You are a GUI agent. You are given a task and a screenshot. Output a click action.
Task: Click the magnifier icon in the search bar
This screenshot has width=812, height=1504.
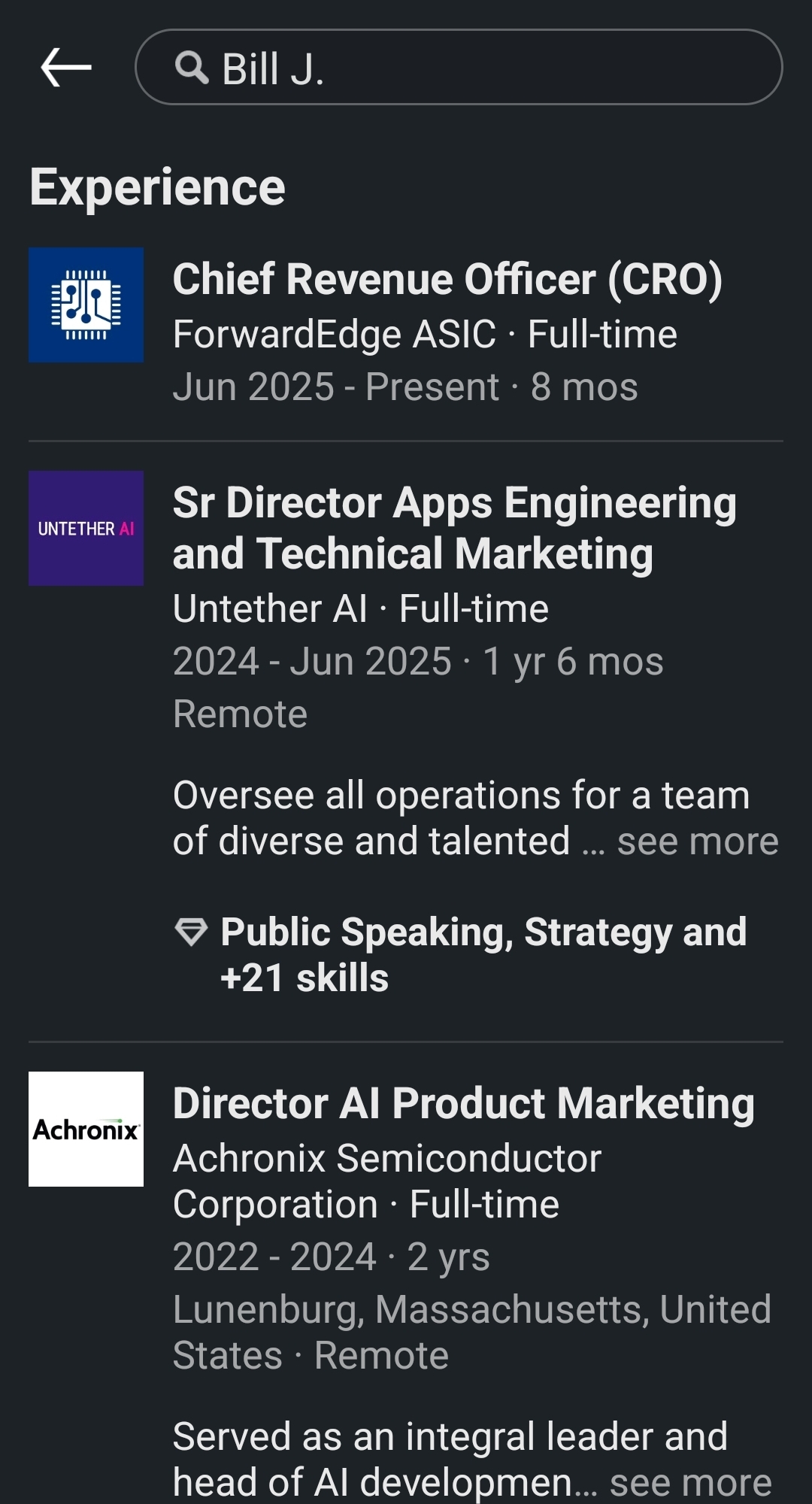(x=192, y=68)
